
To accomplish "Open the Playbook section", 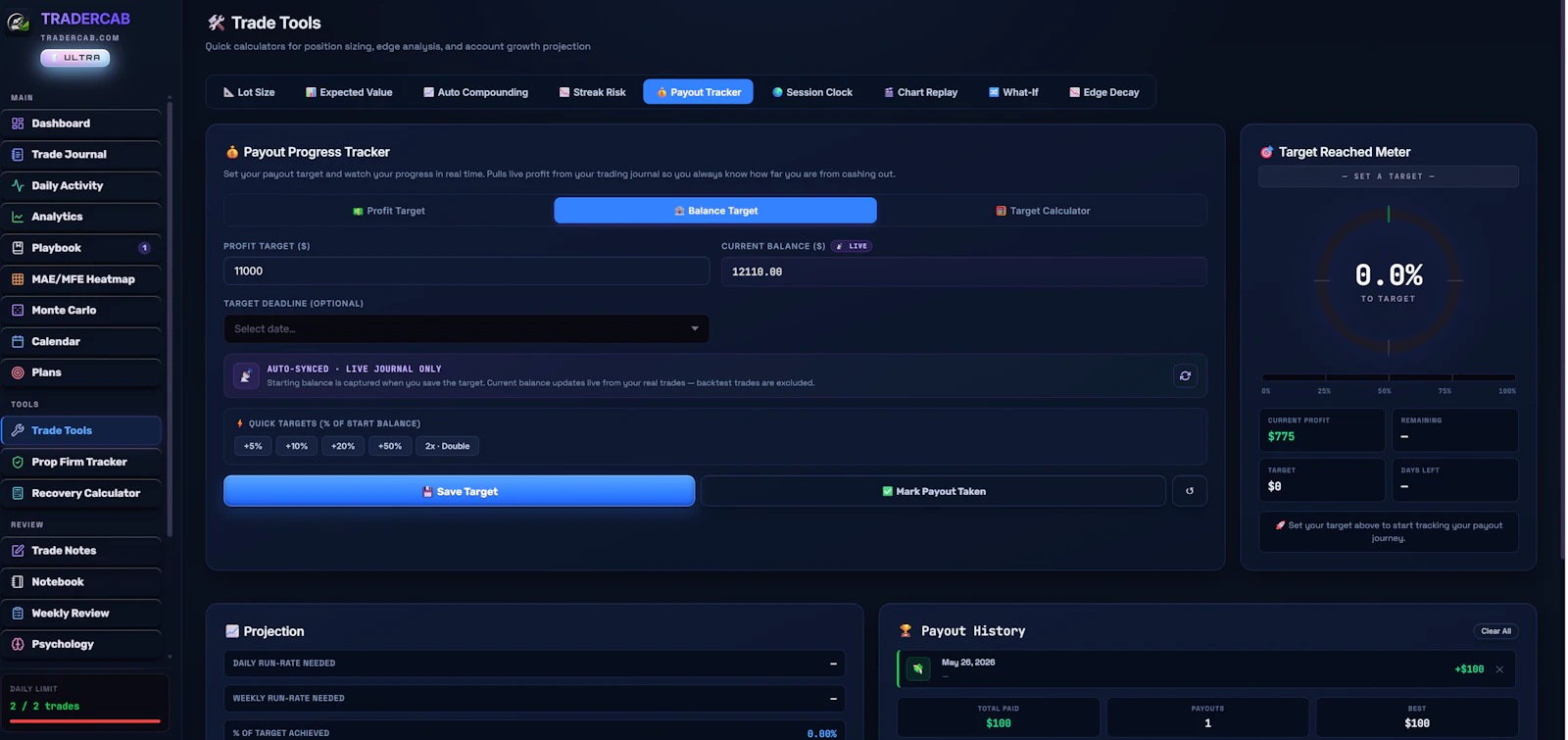I will tap(81, 248).
